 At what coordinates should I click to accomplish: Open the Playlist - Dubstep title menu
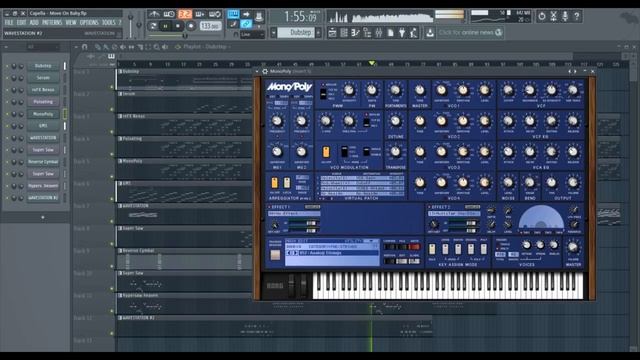tap(207, 47)
